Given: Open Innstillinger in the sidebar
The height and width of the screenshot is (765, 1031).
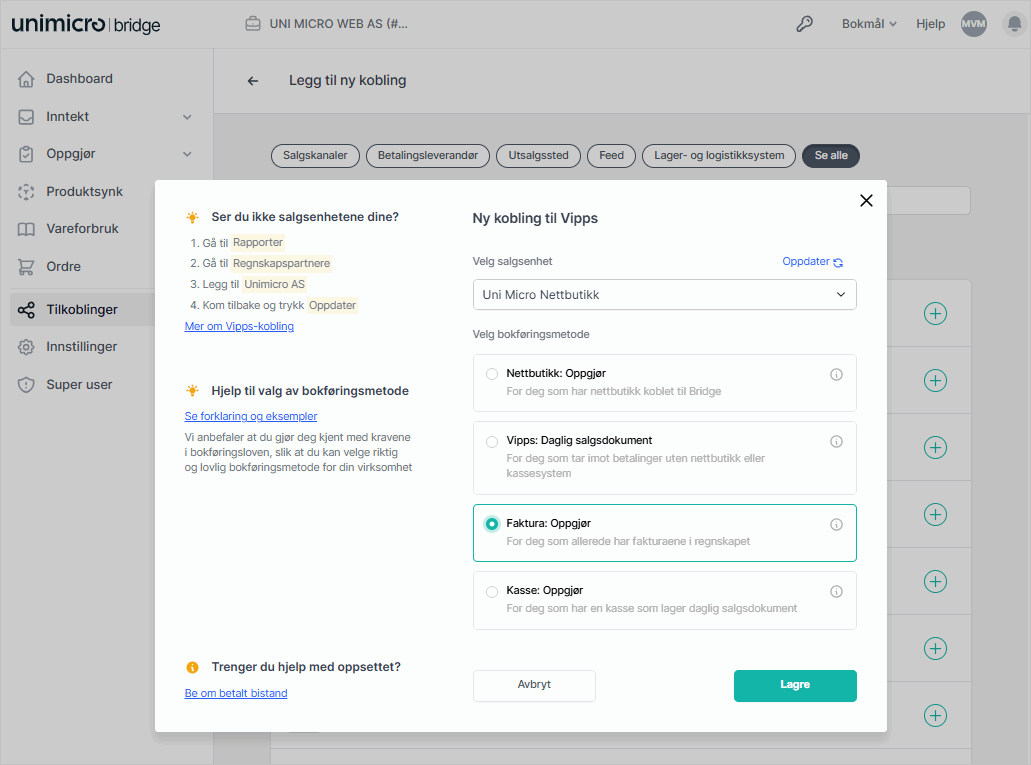Looking at the screenshot, I should pos(82,347).
